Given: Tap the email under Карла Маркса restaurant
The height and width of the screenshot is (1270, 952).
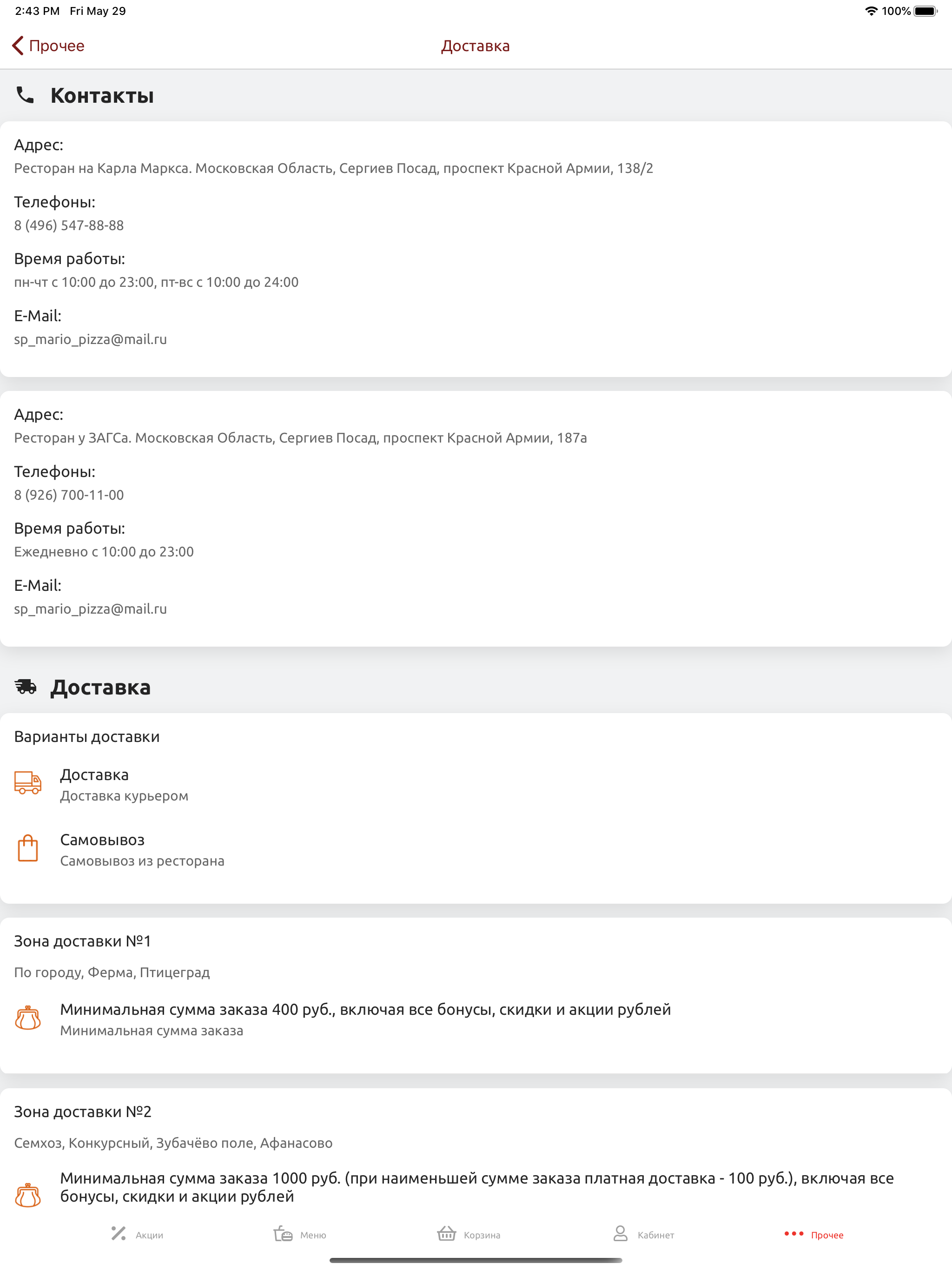Looking at the screenshot, I should (x=91, y=339).
